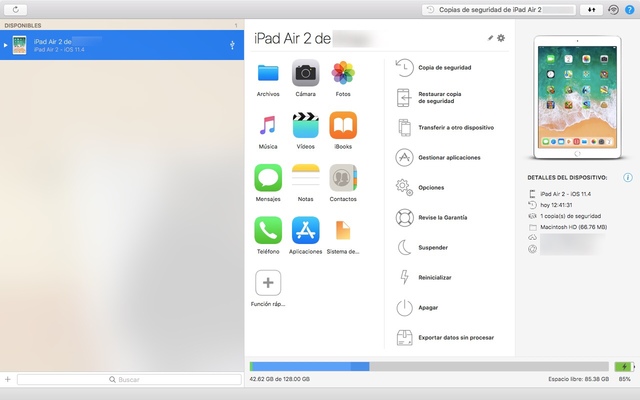The image size is (640, 400).
Task: Click the Buscar search field
Action: coord(129,380)
